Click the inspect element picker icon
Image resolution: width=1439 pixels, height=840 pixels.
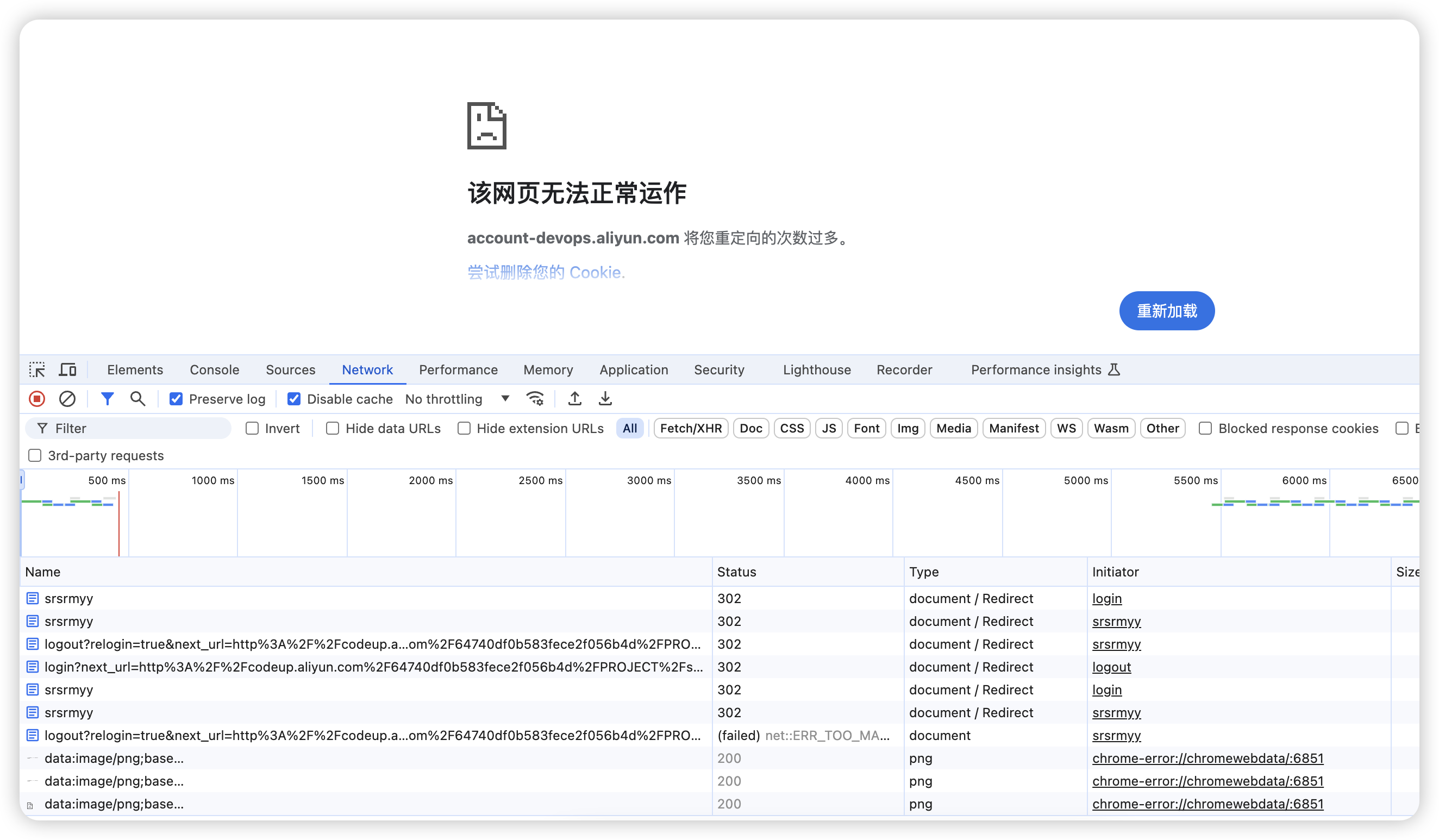pos(37,370)
